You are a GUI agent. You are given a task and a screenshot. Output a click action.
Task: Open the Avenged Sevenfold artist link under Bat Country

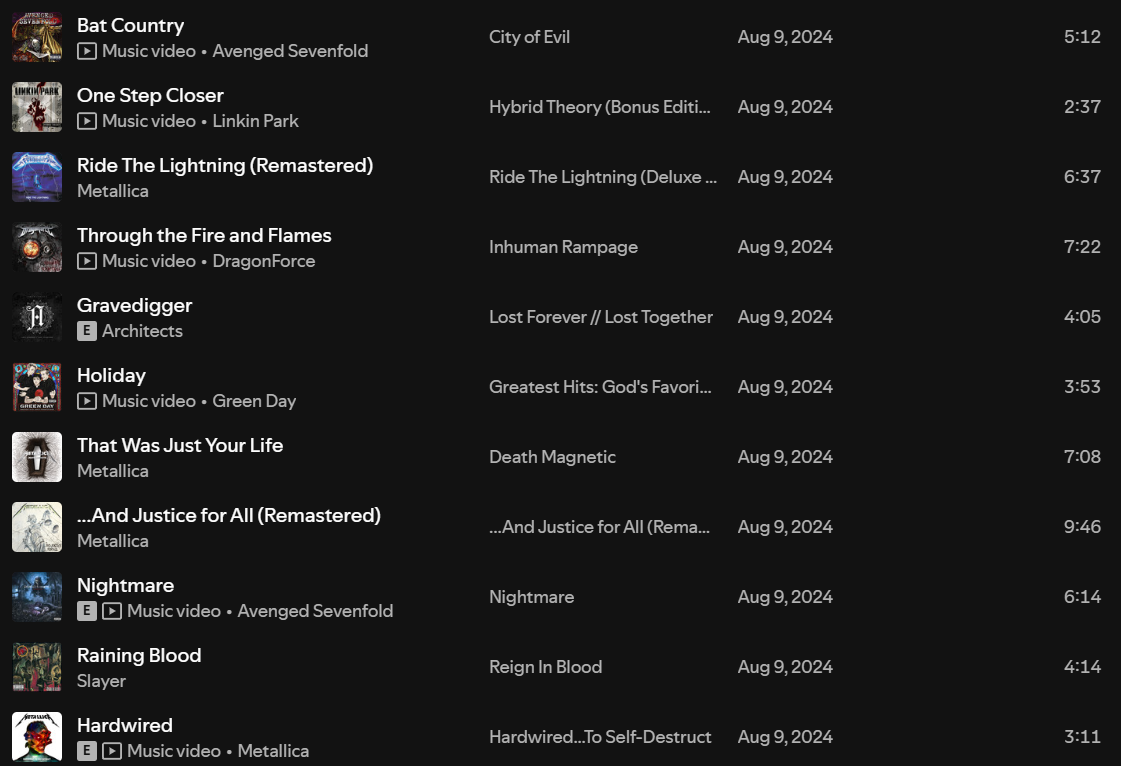click(290, 51)
